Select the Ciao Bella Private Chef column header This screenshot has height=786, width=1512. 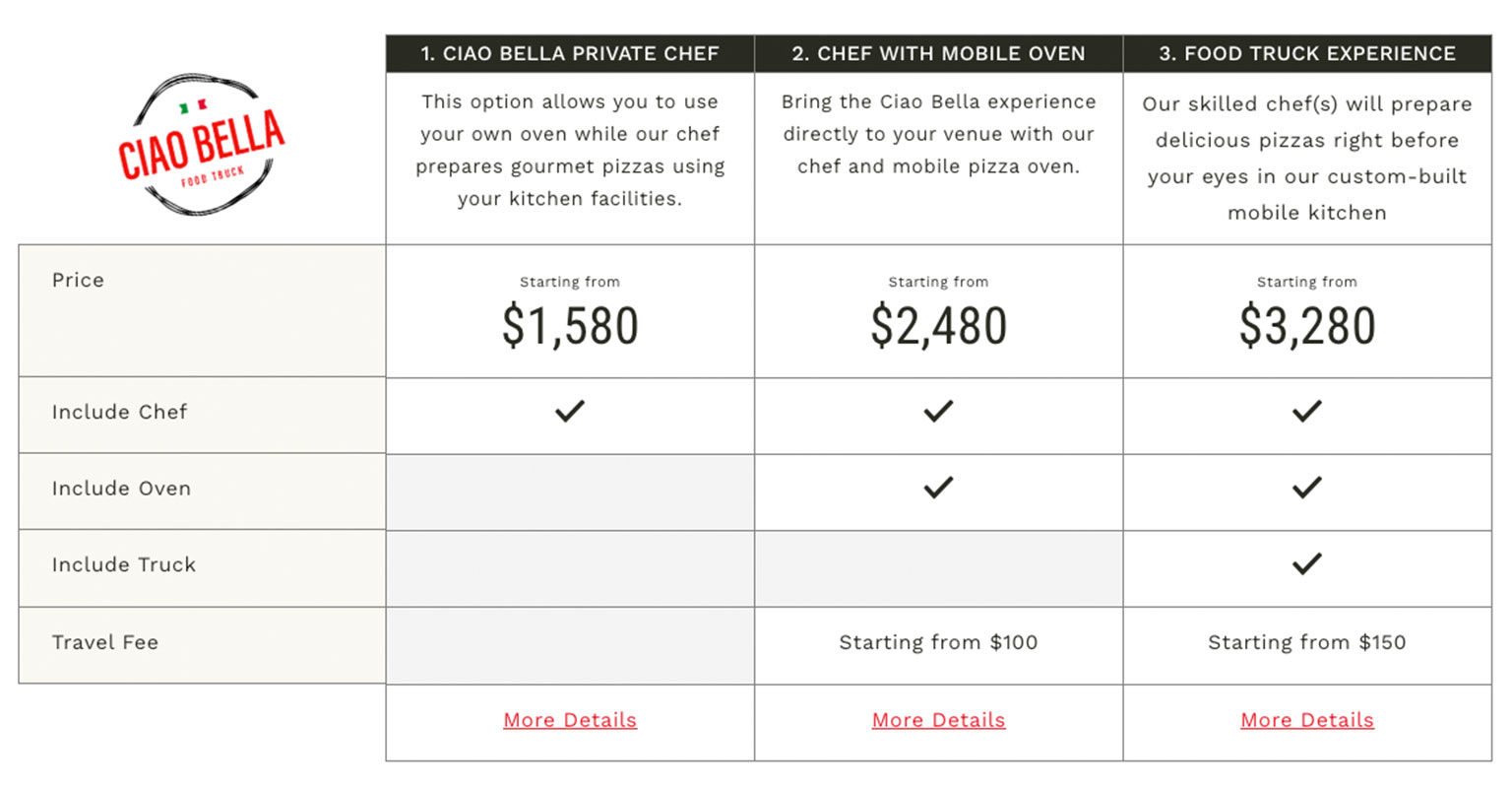coord(570,54)
